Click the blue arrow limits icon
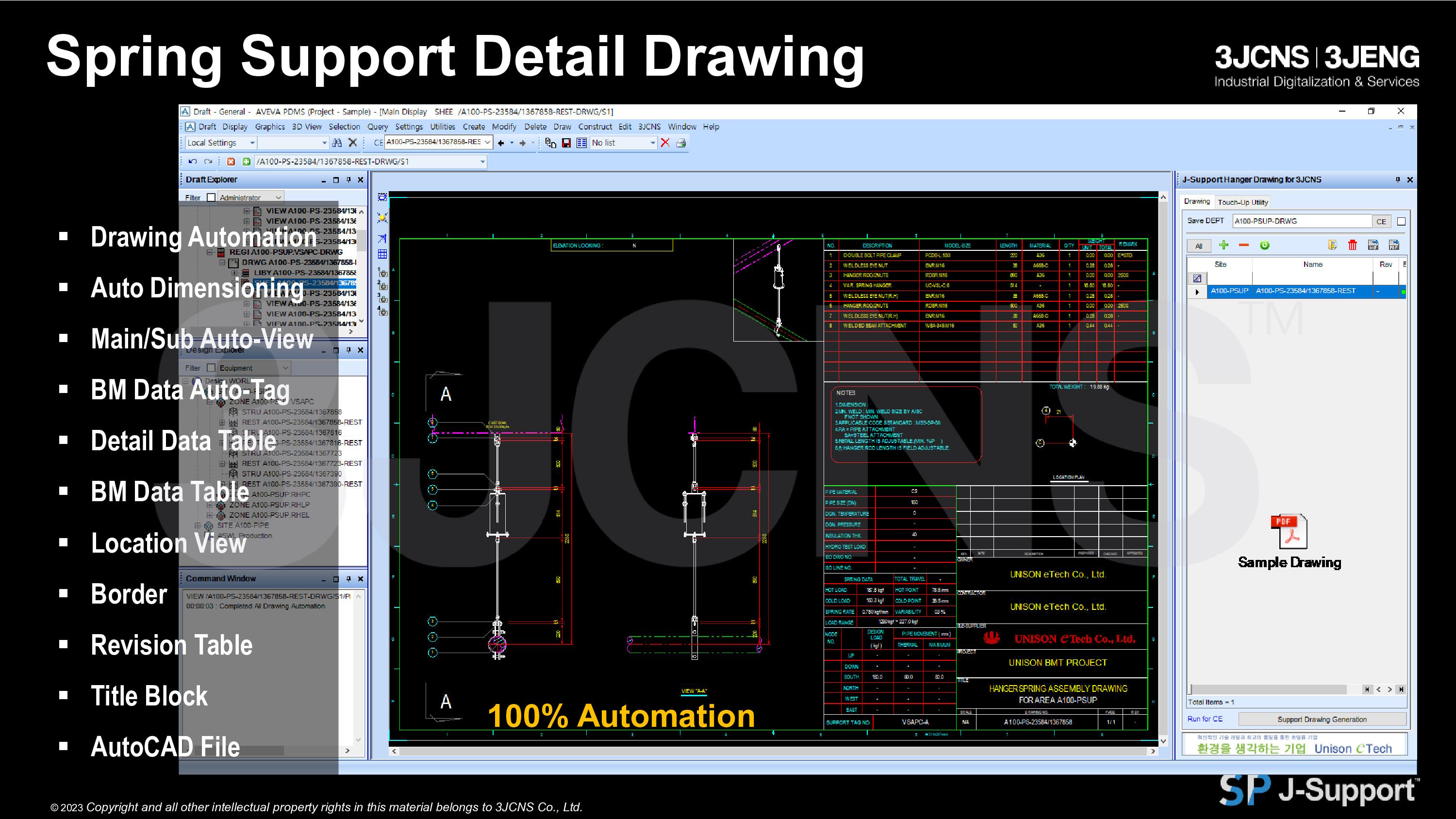This screenshot has width=1456, height=819. 382,239
